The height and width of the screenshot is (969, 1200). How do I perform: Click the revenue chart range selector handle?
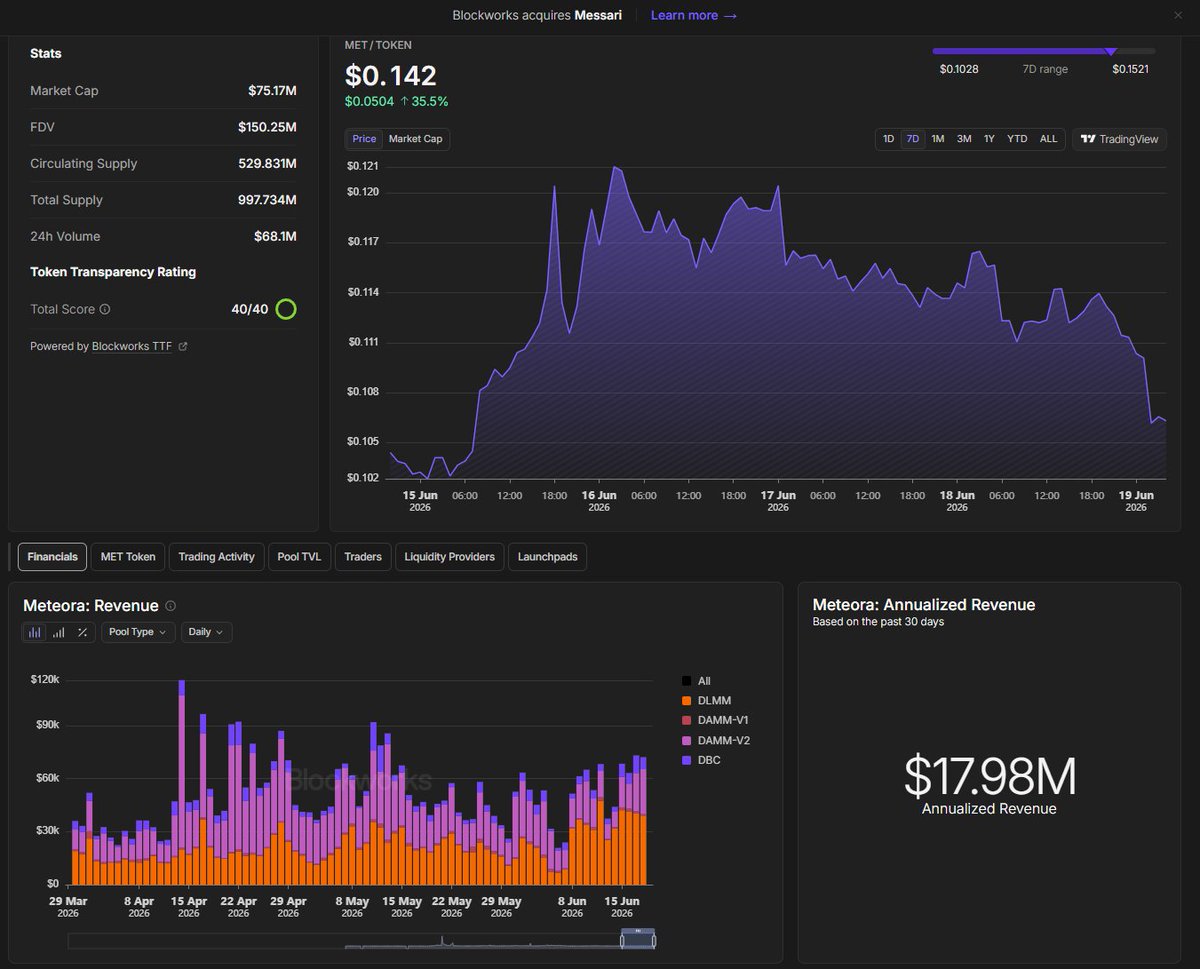pos(637,939)
